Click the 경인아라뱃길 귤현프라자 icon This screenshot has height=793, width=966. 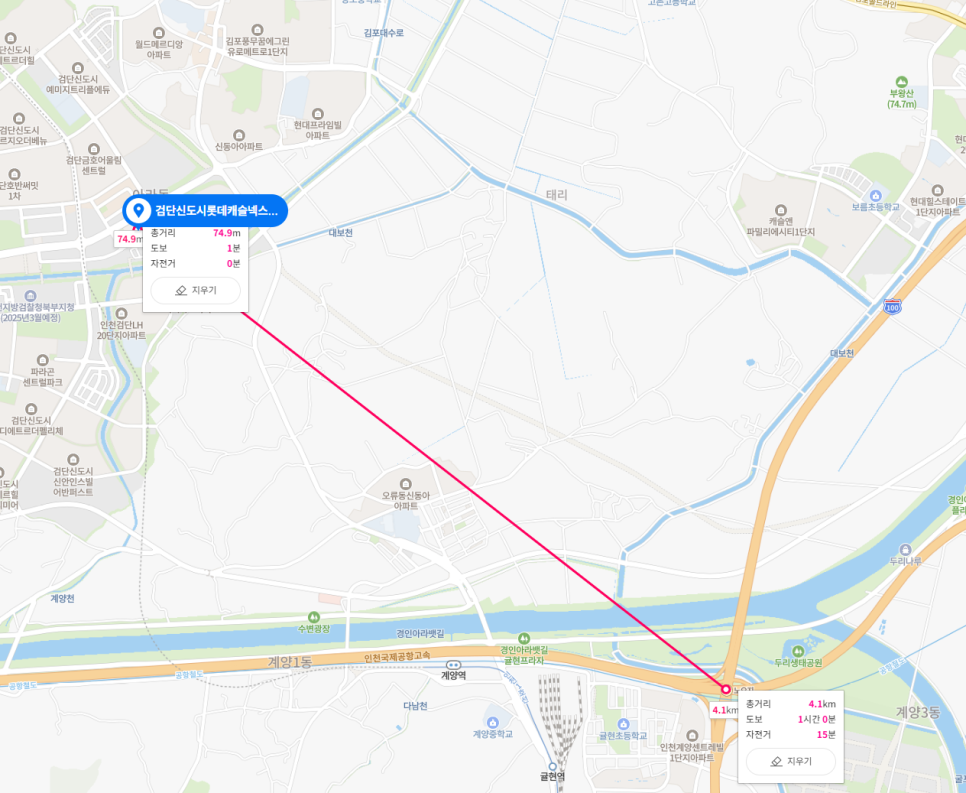tap(524, 639)
